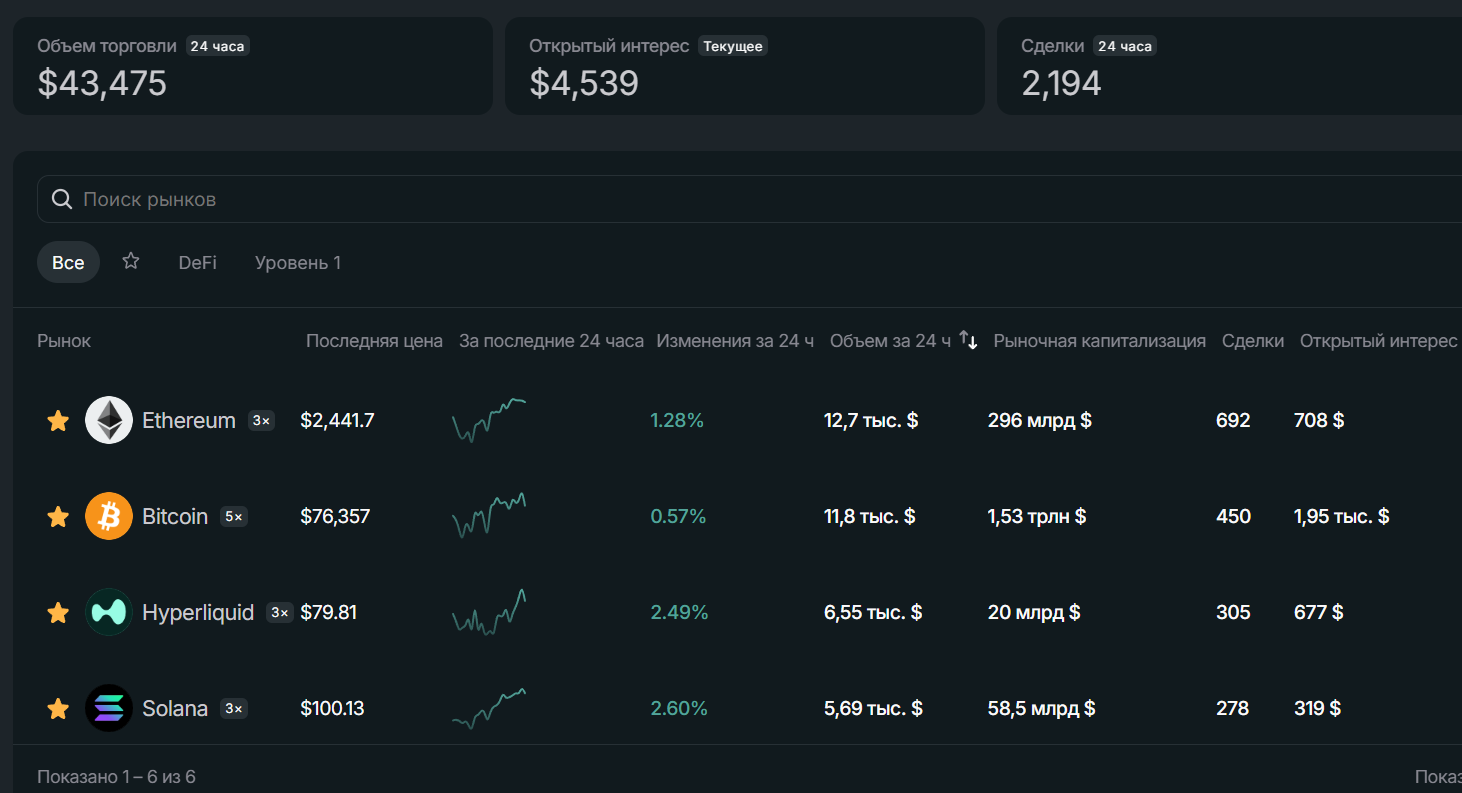Click the Bitcoin 5× leverage badge

coord(233,517)
